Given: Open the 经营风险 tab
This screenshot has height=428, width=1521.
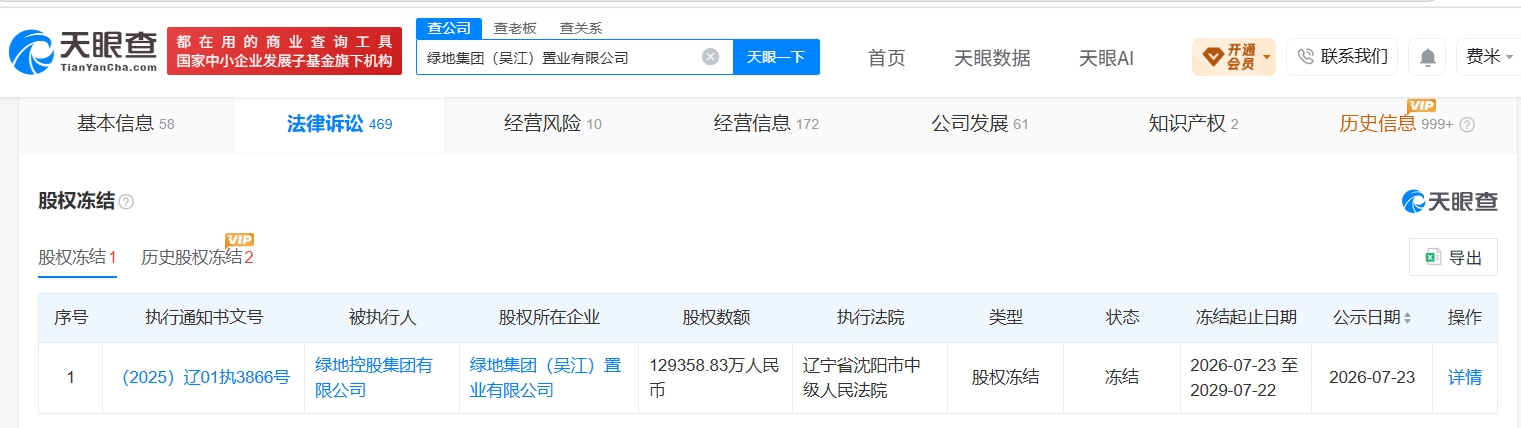Looking at the screenshot, I should 553,125.
